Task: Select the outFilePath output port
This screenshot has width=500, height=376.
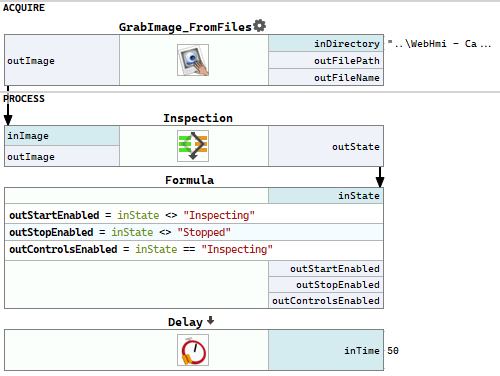Action: pos(326,61)
